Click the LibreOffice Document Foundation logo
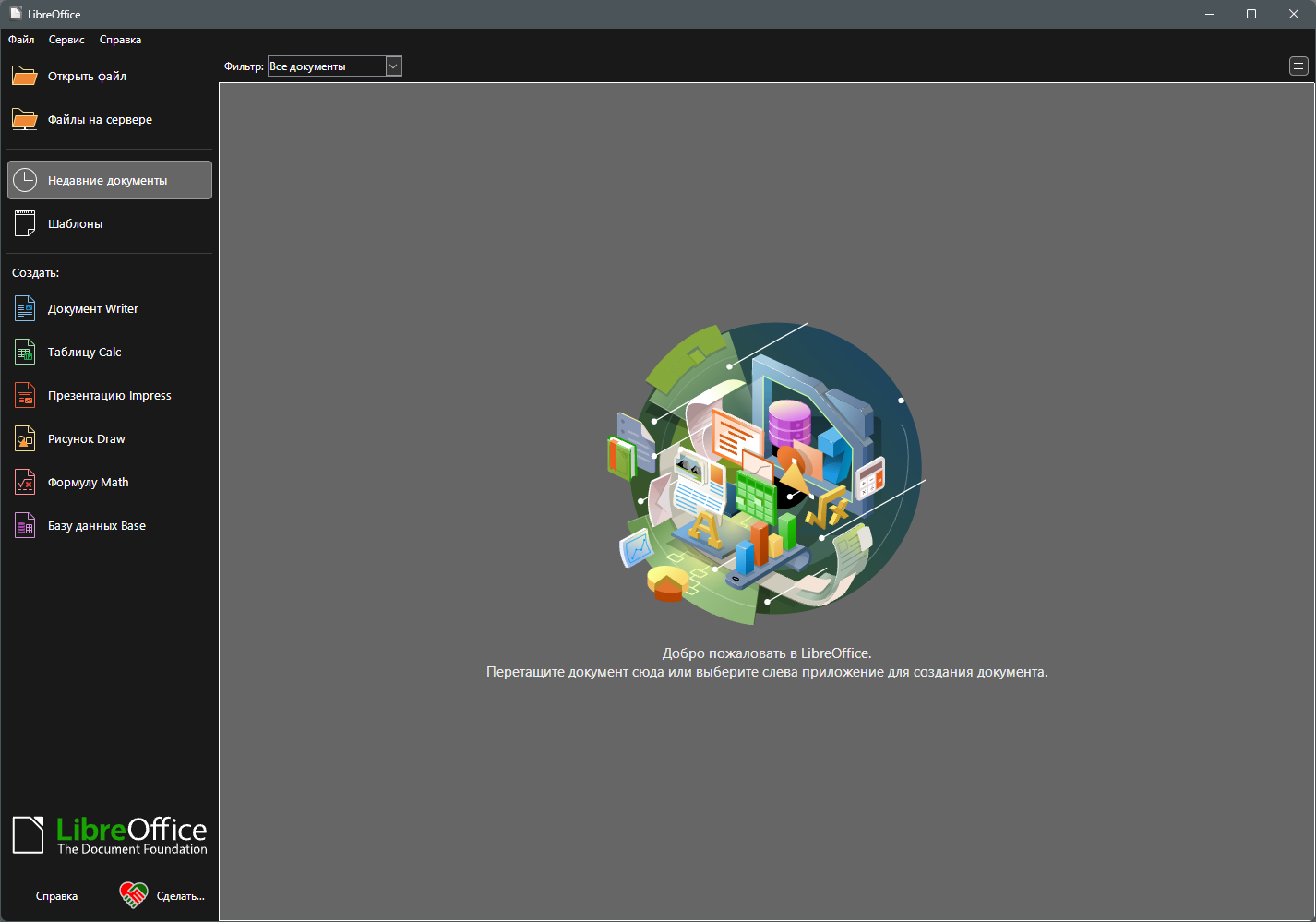The height and width of the screenshot is (922, 1316). [x=109, y=835]
